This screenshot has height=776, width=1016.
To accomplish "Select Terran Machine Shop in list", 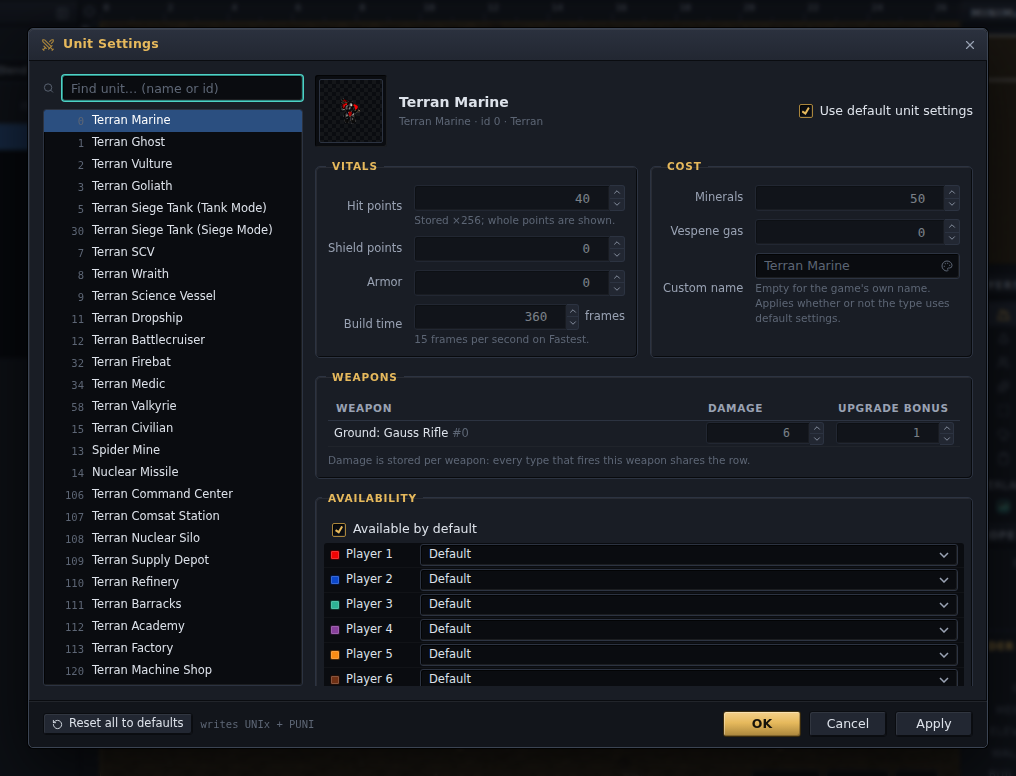I will (173, 670).
